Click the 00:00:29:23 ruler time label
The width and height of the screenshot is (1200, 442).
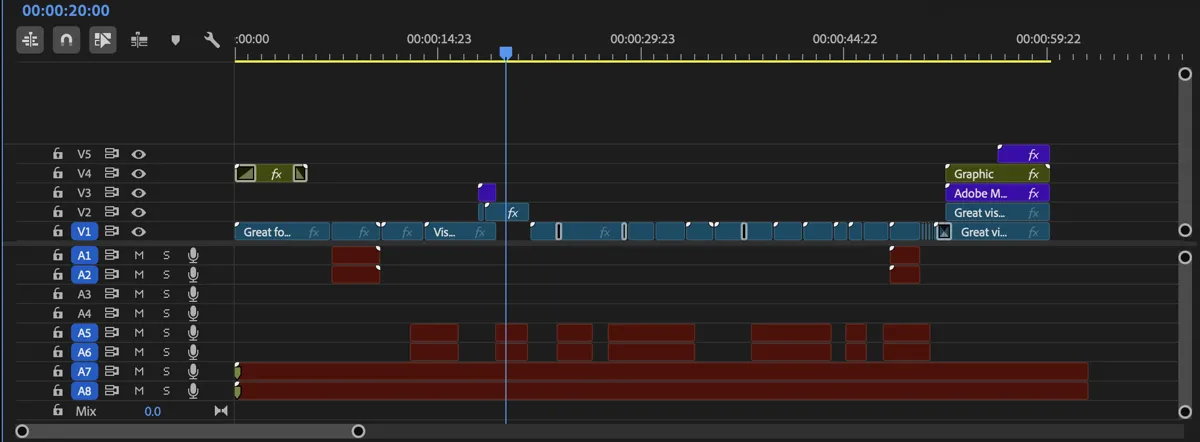click(x=642, y=39)
